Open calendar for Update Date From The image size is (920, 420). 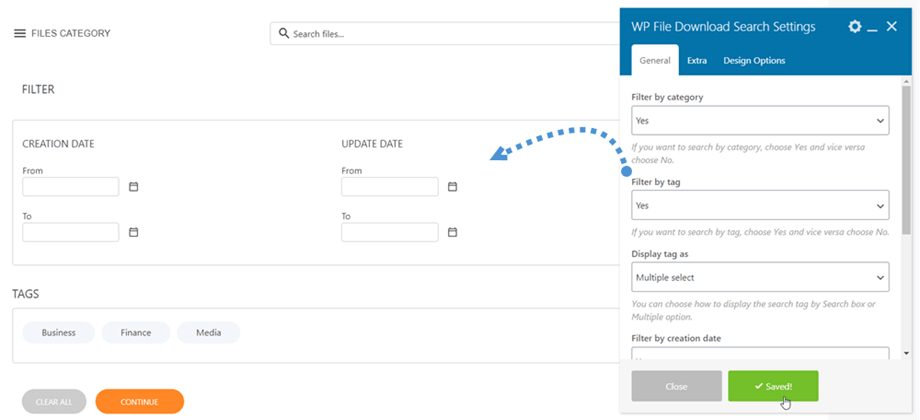coord(452,187)
